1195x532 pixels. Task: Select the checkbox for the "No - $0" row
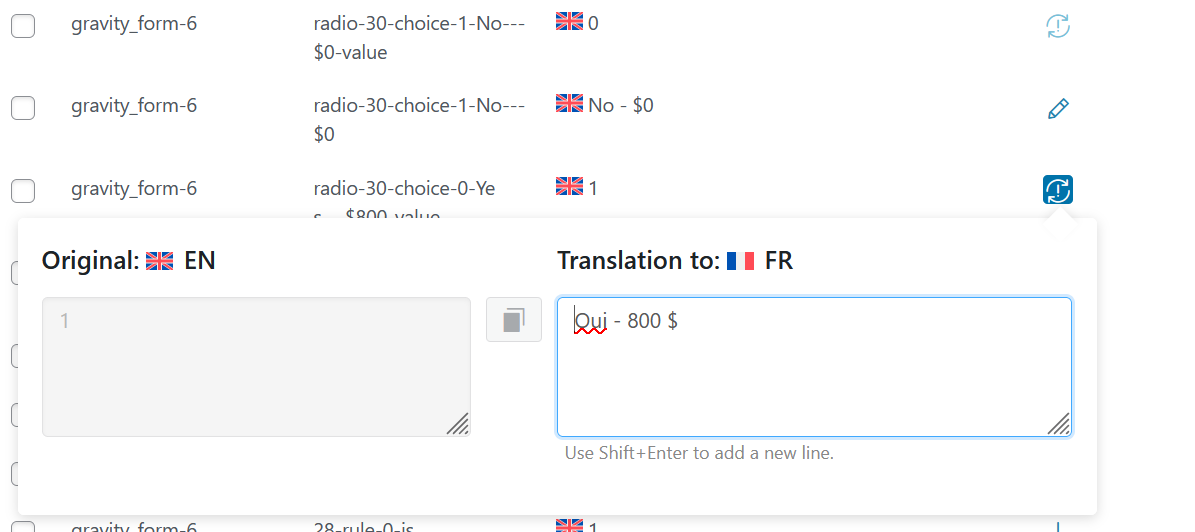point(23,108)
